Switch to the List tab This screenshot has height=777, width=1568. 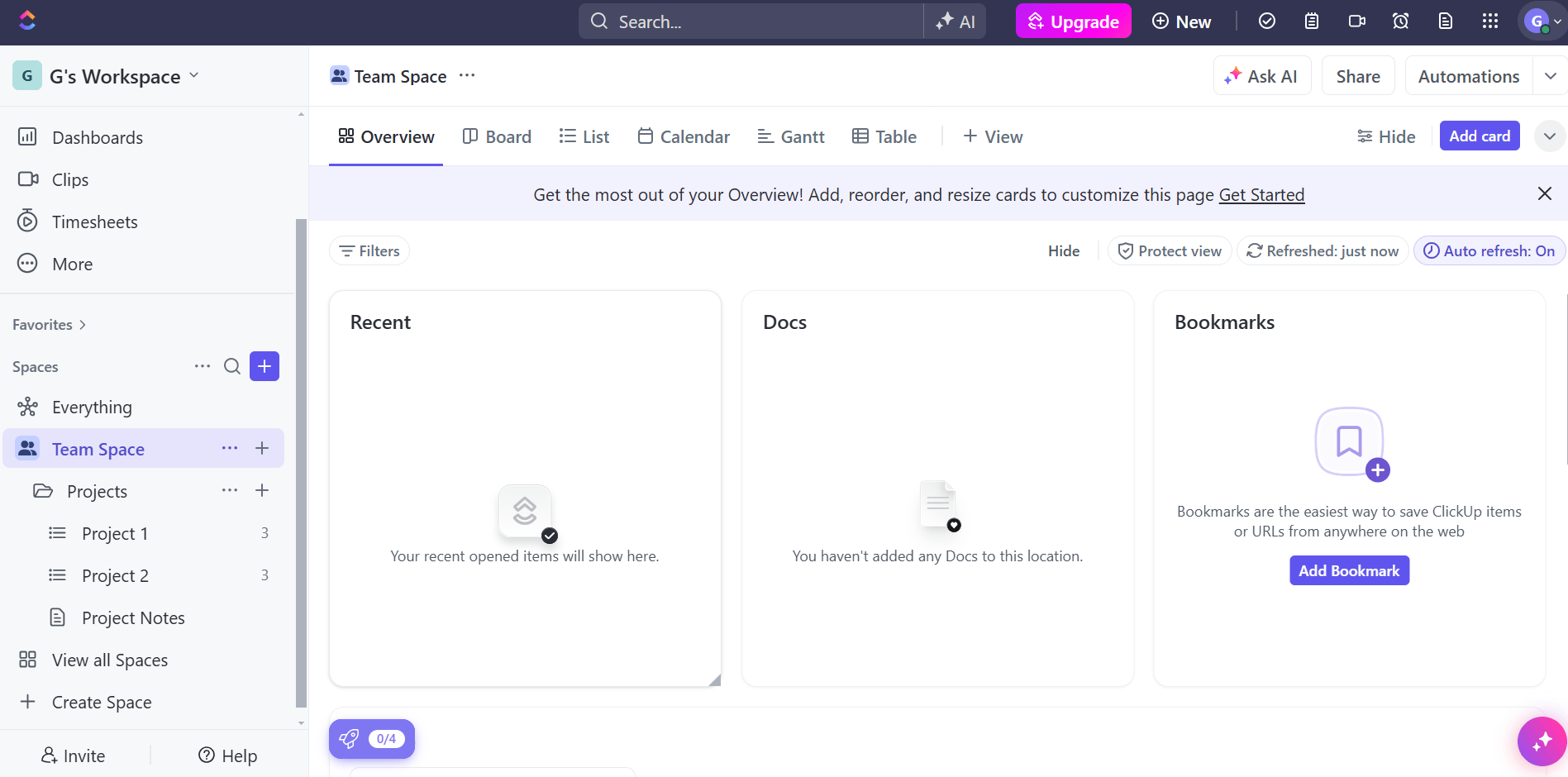(x=584, y=136)
